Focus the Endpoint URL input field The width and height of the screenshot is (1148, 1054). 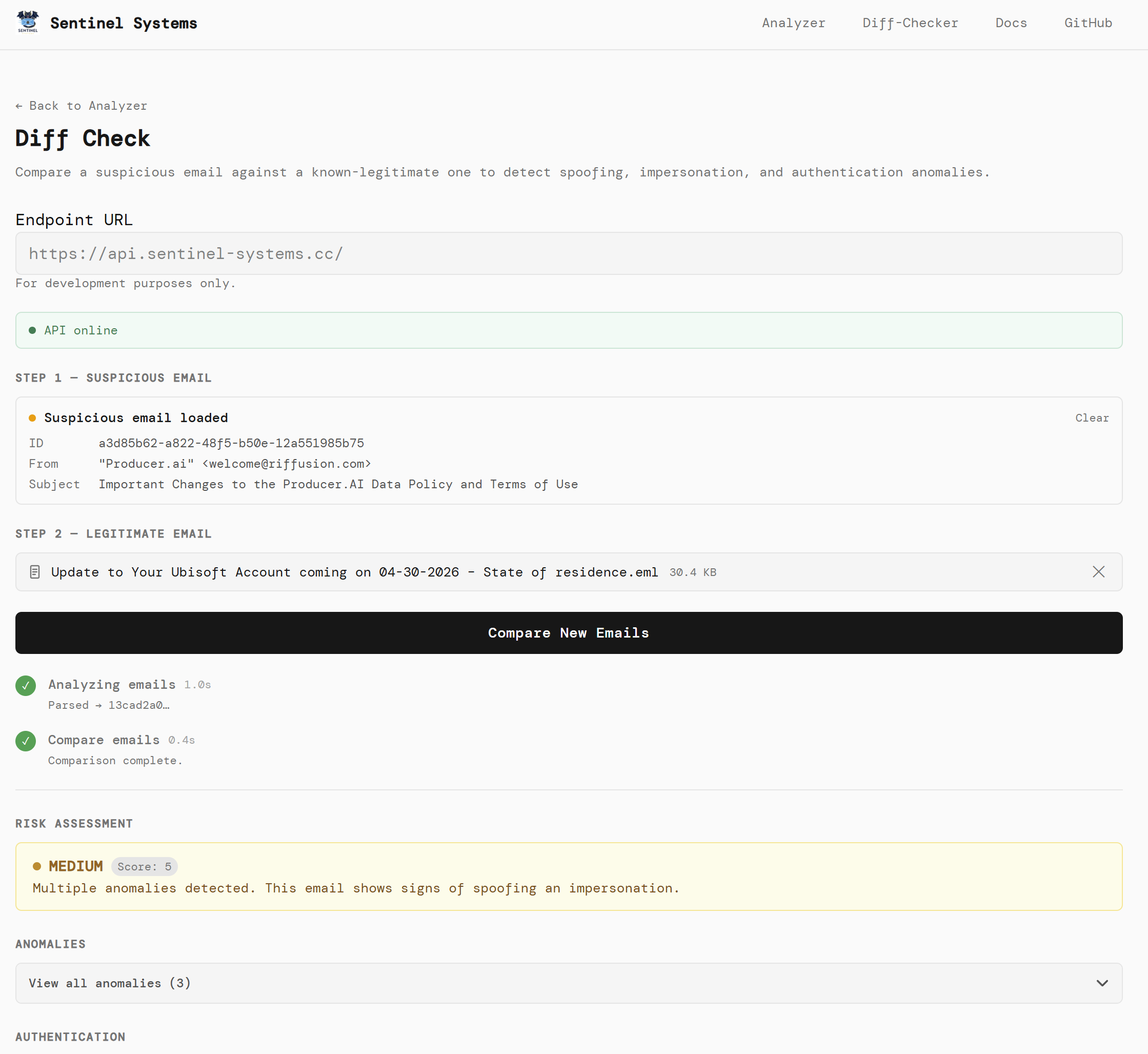pyautogui.click(x=569, y=253)
